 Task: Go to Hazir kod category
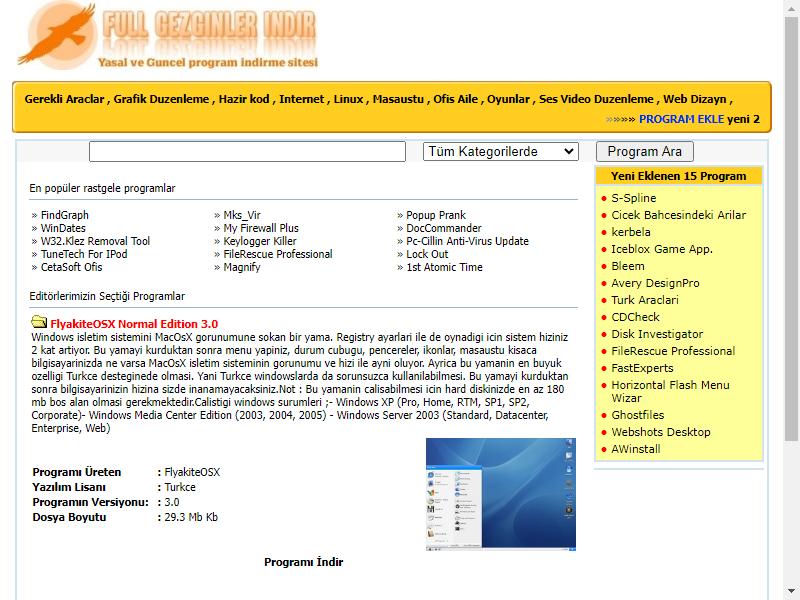click(x=244, y=99)
